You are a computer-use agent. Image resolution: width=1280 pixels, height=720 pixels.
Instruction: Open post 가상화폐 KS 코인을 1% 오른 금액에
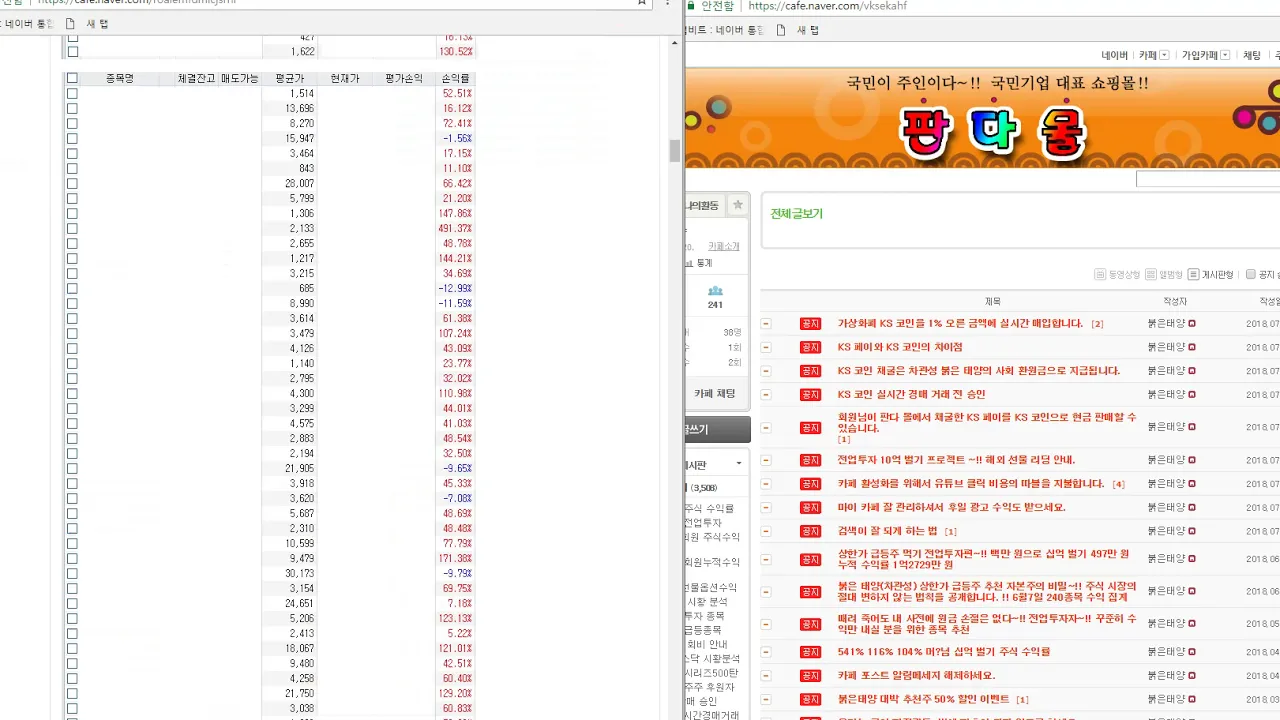click(x=960, y=324)
